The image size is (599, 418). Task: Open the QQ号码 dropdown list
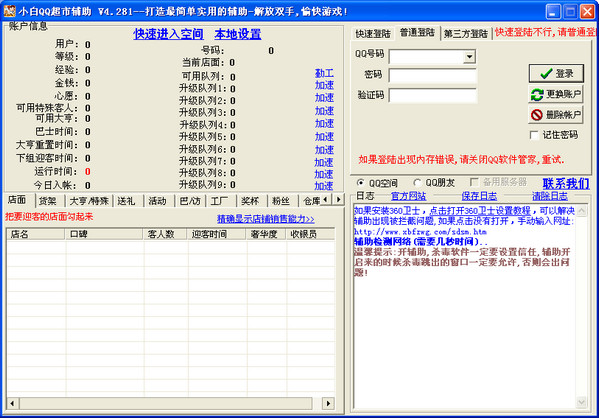[x=469, y=57]
